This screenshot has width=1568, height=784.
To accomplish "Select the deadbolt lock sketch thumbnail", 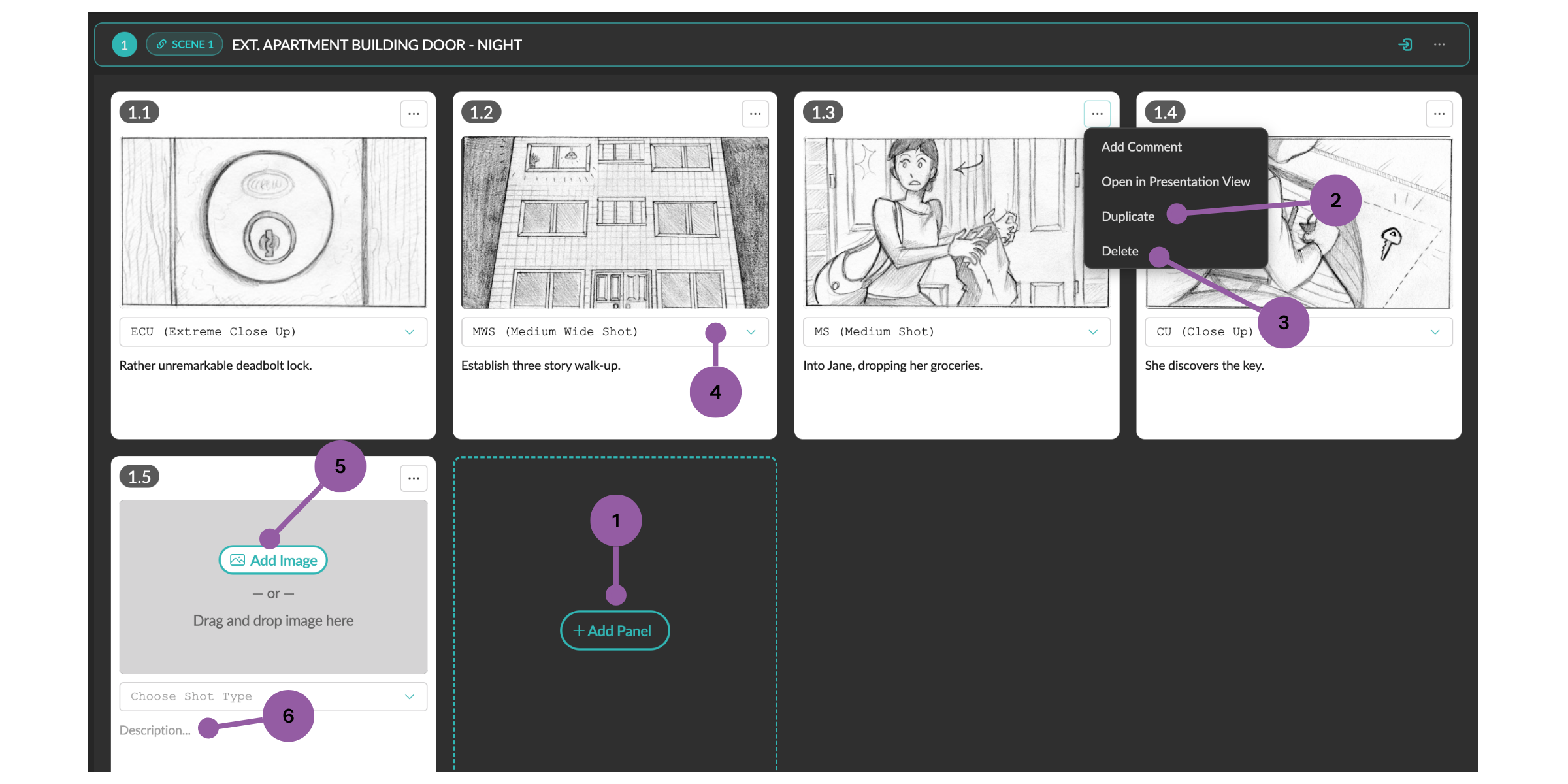I will (x=273, y=222).
